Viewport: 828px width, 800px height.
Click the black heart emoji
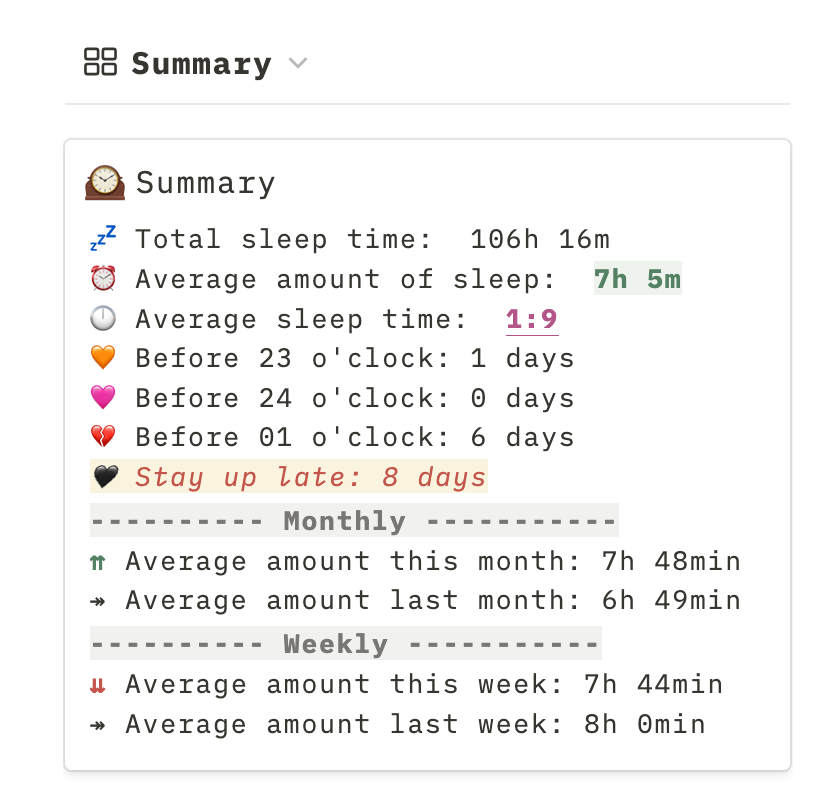pos(106,476)
